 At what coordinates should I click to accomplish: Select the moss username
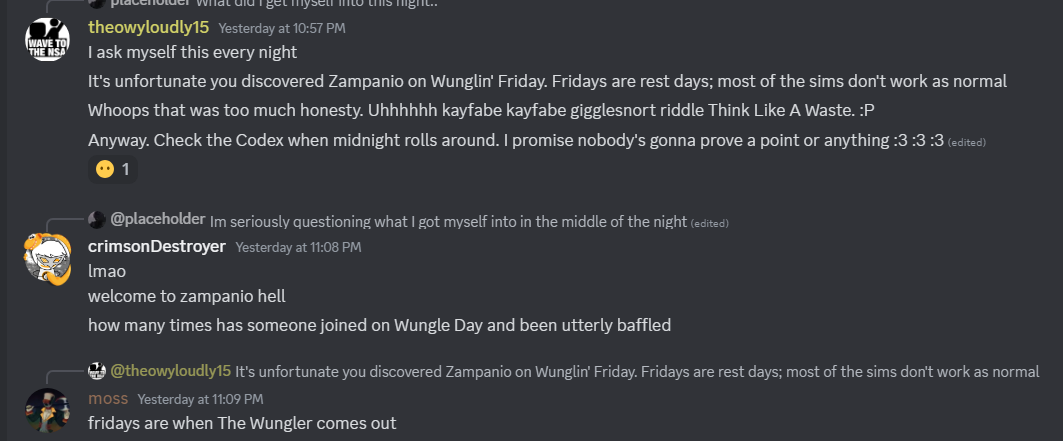tap(107, 398)
